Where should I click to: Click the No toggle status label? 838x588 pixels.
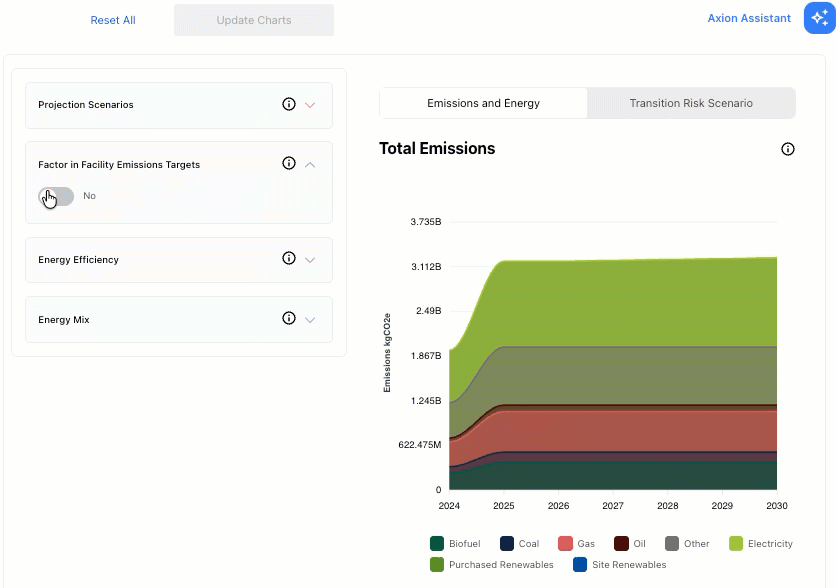[x=89, y=196]
